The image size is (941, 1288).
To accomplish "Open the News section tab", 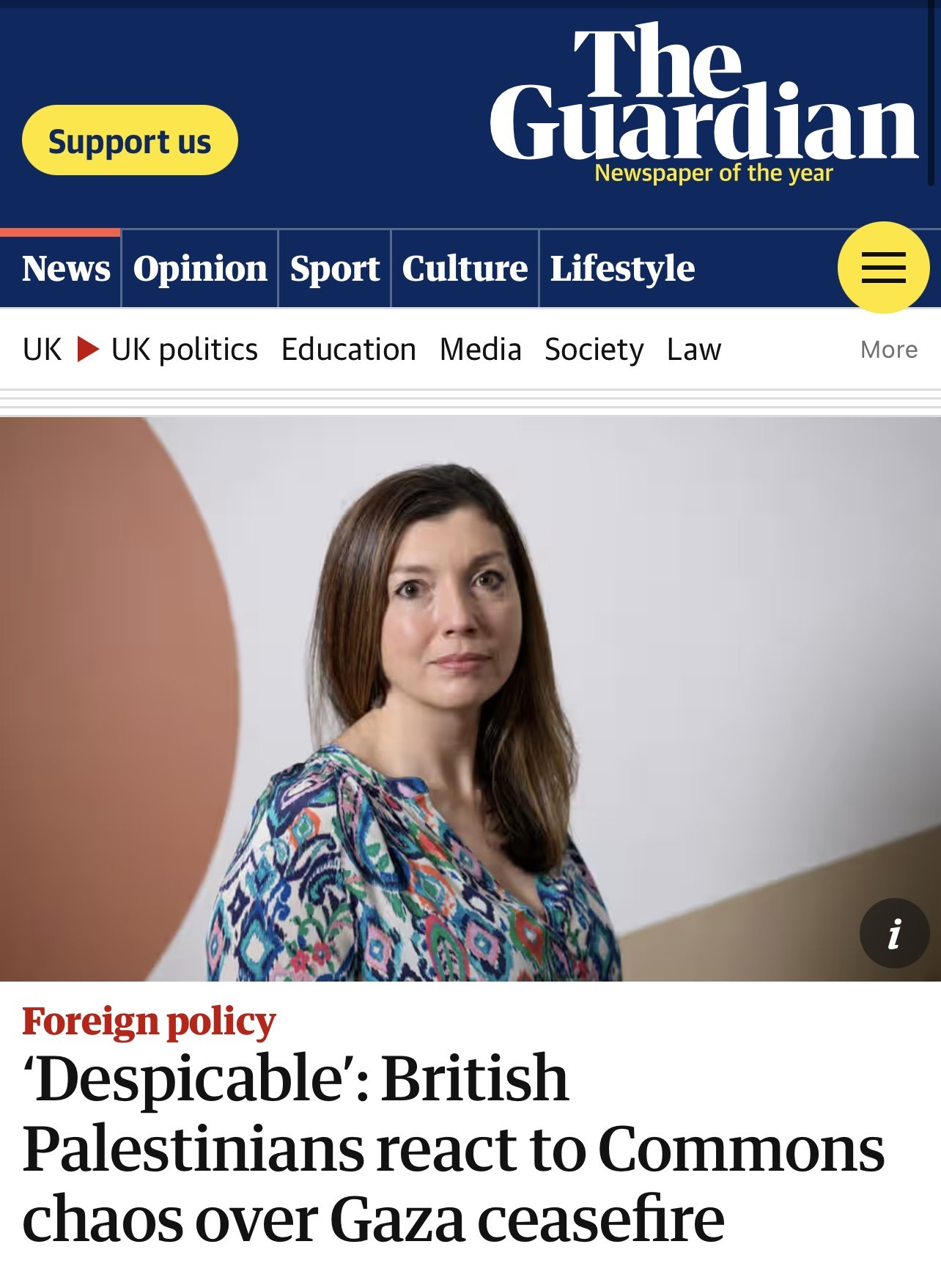I will pyautogui.click(x=66, y=268).
